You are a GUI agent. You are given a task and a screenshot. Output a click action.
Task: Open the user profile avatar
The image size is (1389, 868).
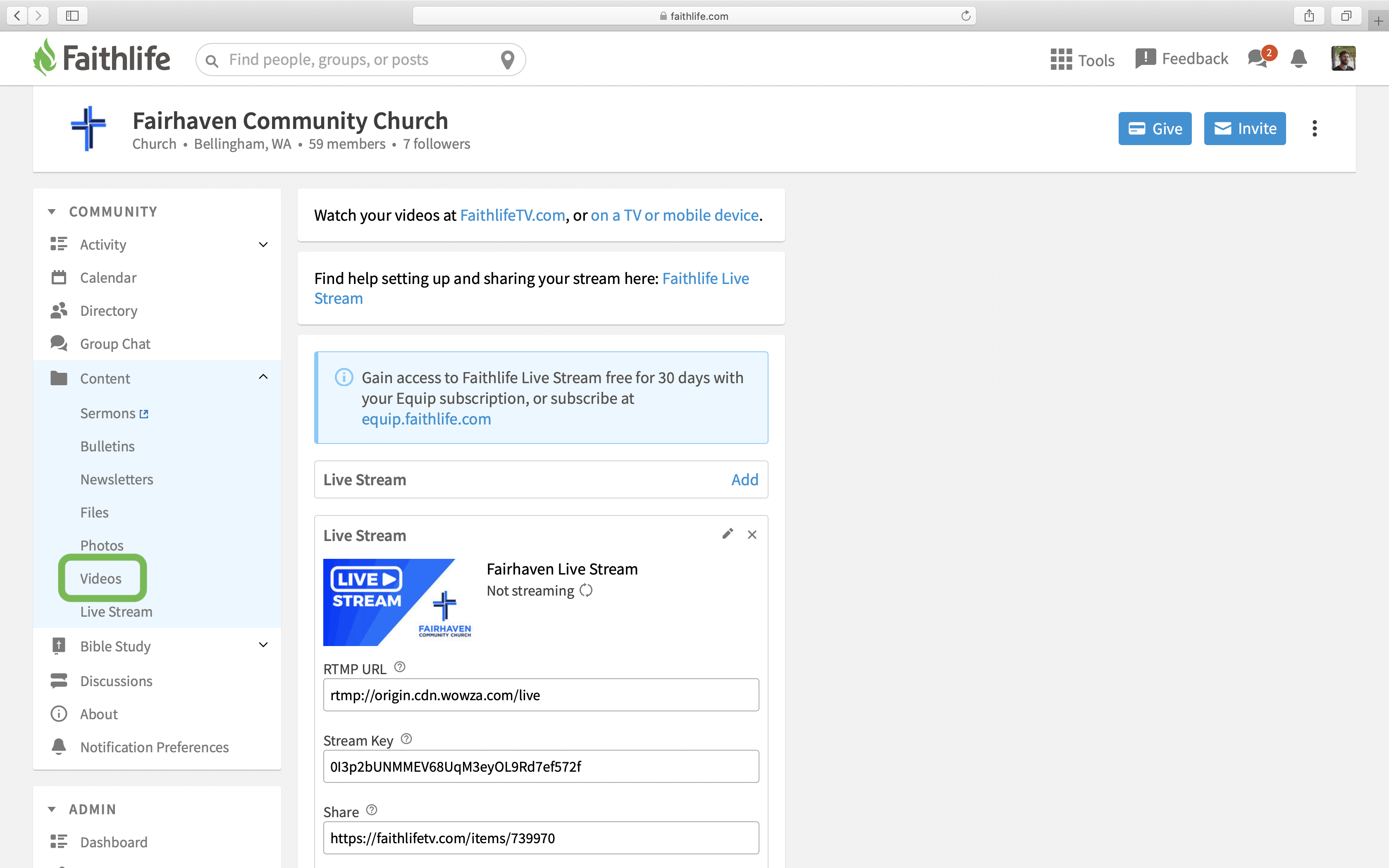(1343, 59)
